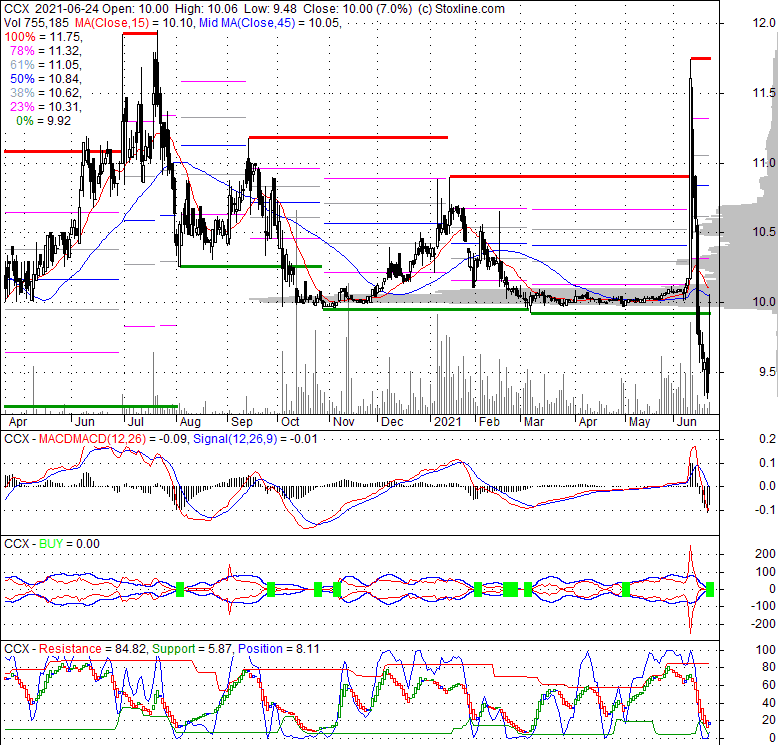The height and width of the screenshot is (745, 780).
Task: Click the '50% = 10.84' Fibonacci label
Action: [x=46, y=79]
